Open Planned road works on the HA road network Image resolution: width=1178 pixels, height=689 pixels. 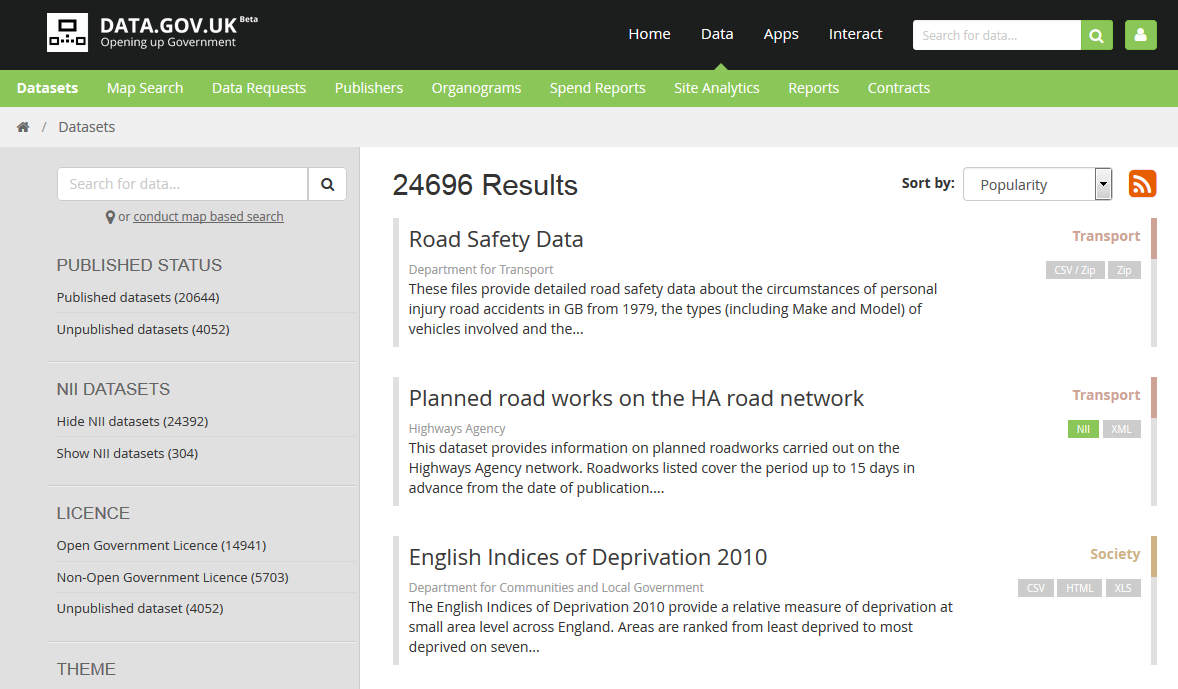[x=636, y=398]
